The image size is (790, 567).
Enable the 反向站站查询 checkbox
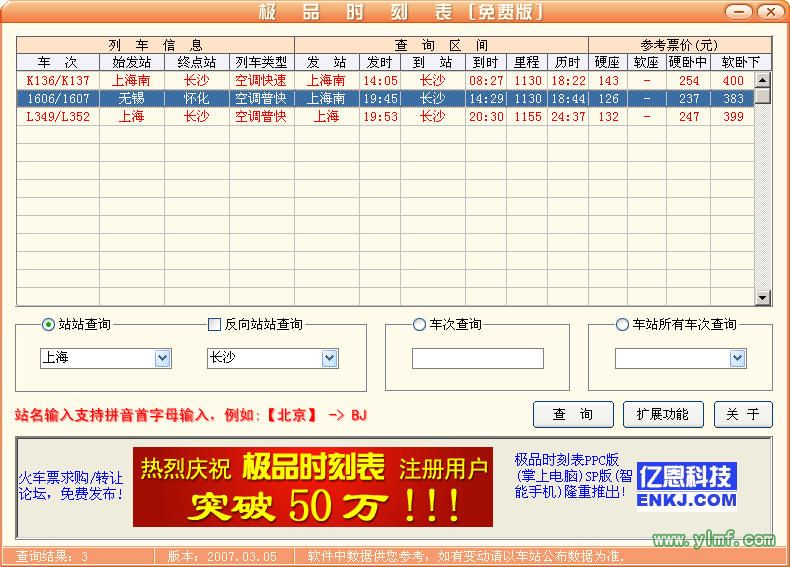[214, 325]
